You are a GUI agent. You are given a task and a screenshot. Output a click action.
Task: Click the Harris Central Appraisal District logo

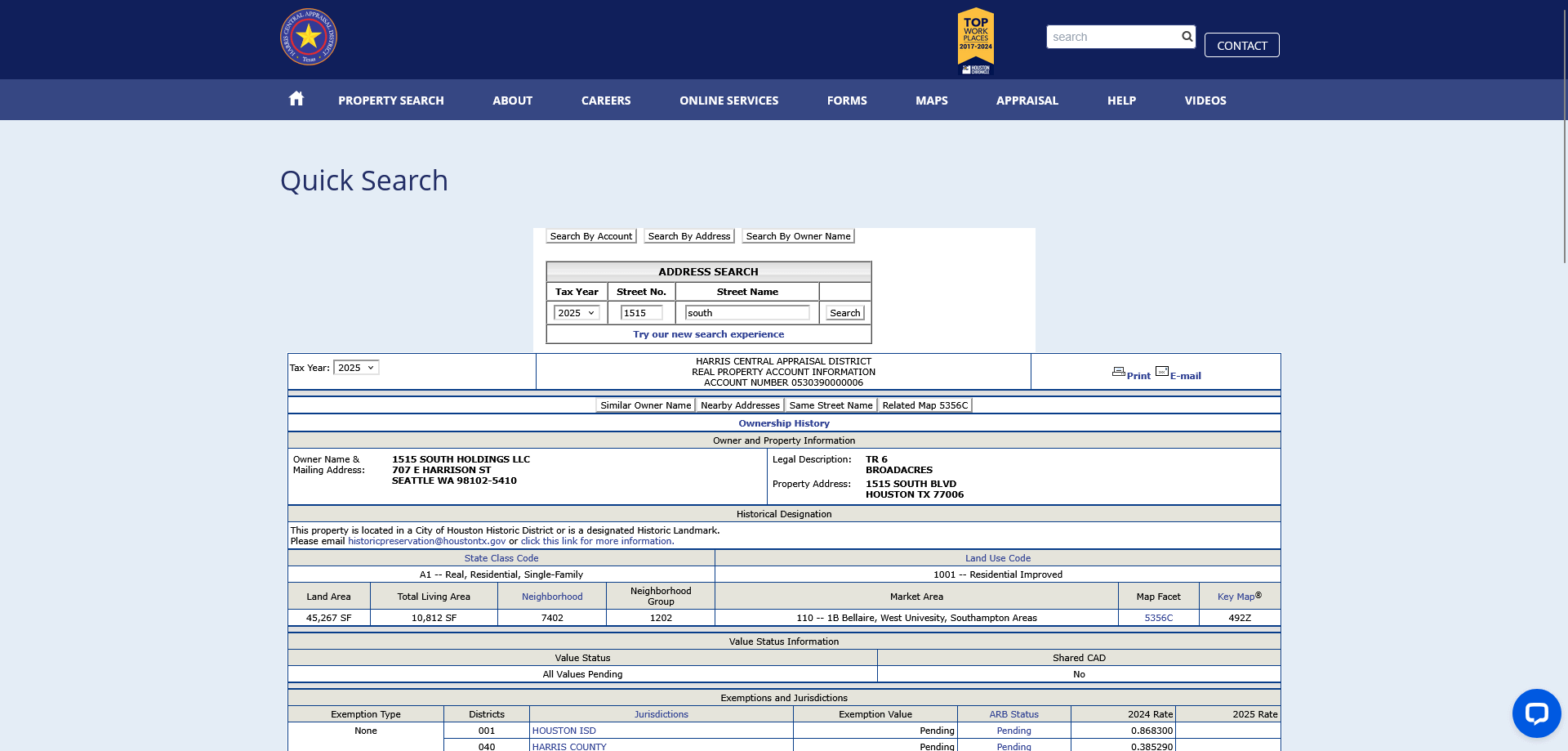tap(309, 37)
